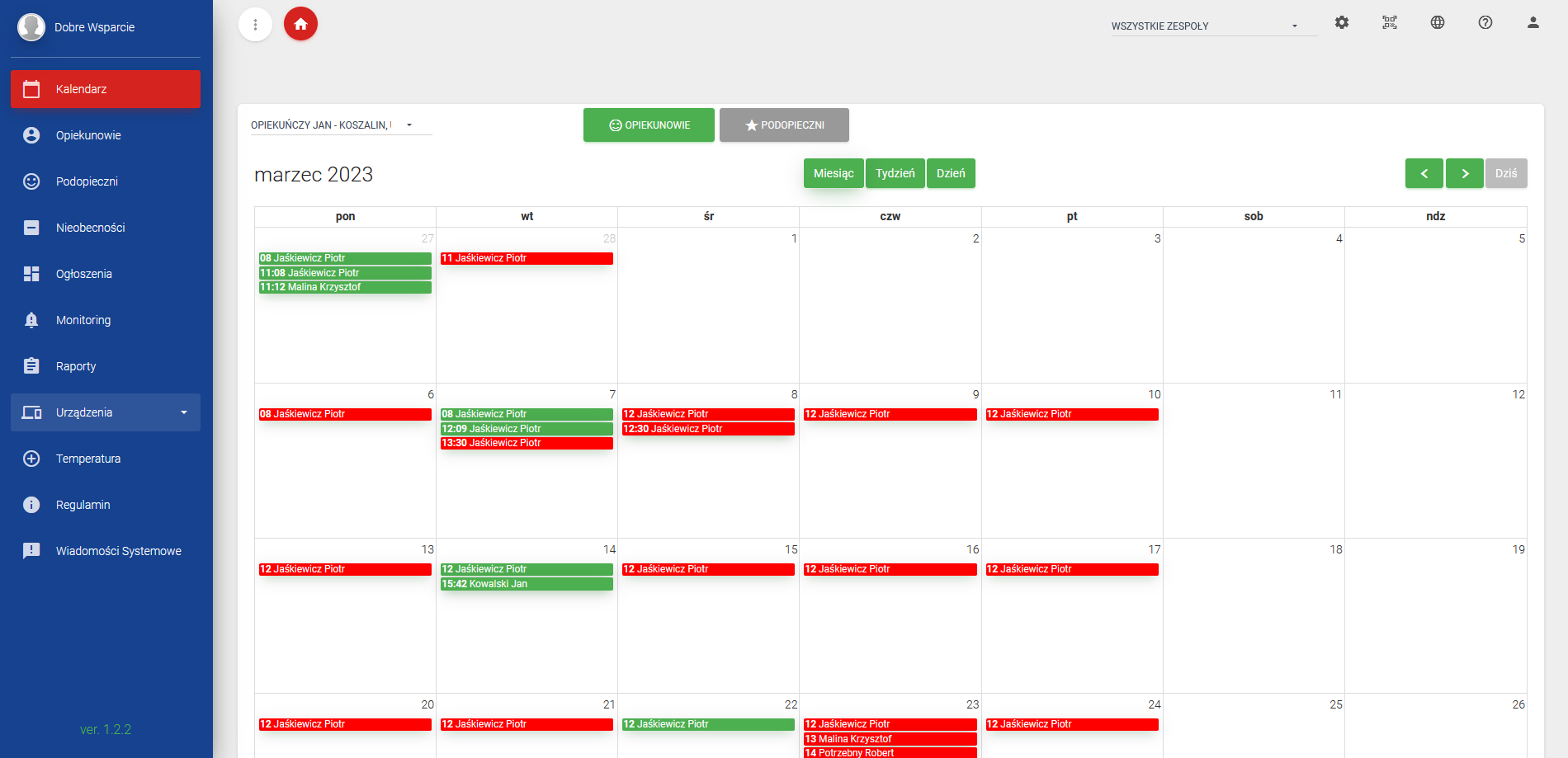Screen dimensions: 1568x758
Task: Open language globe icon
Action: pyautogui.click(x=1438, y=23)
